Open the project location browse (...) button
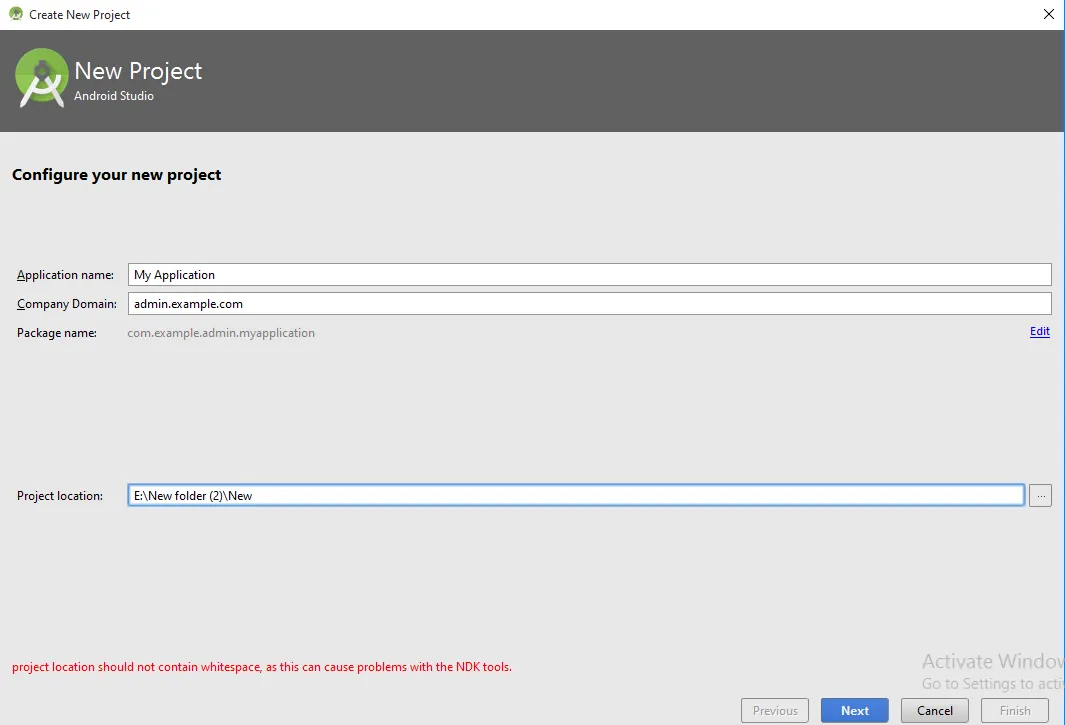This screenshot has width=1065, height=725. point(1041,495)
